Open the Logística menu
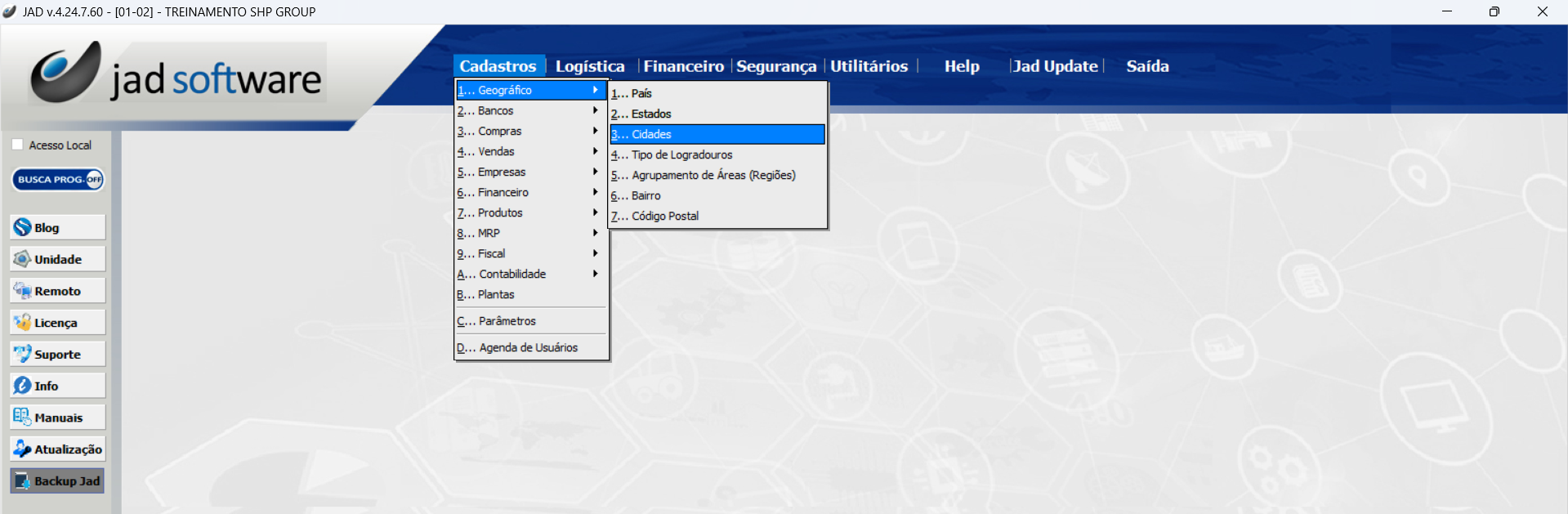Screen dimensions: 1568x514 coord(589,66)
